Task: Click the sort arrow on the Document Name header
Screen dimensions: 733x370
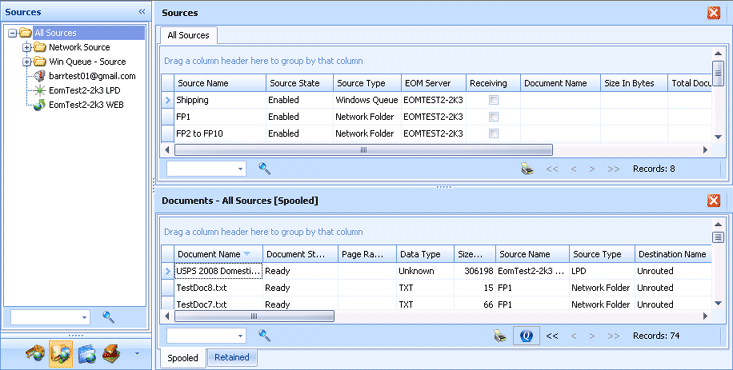Action: (247, 254)
